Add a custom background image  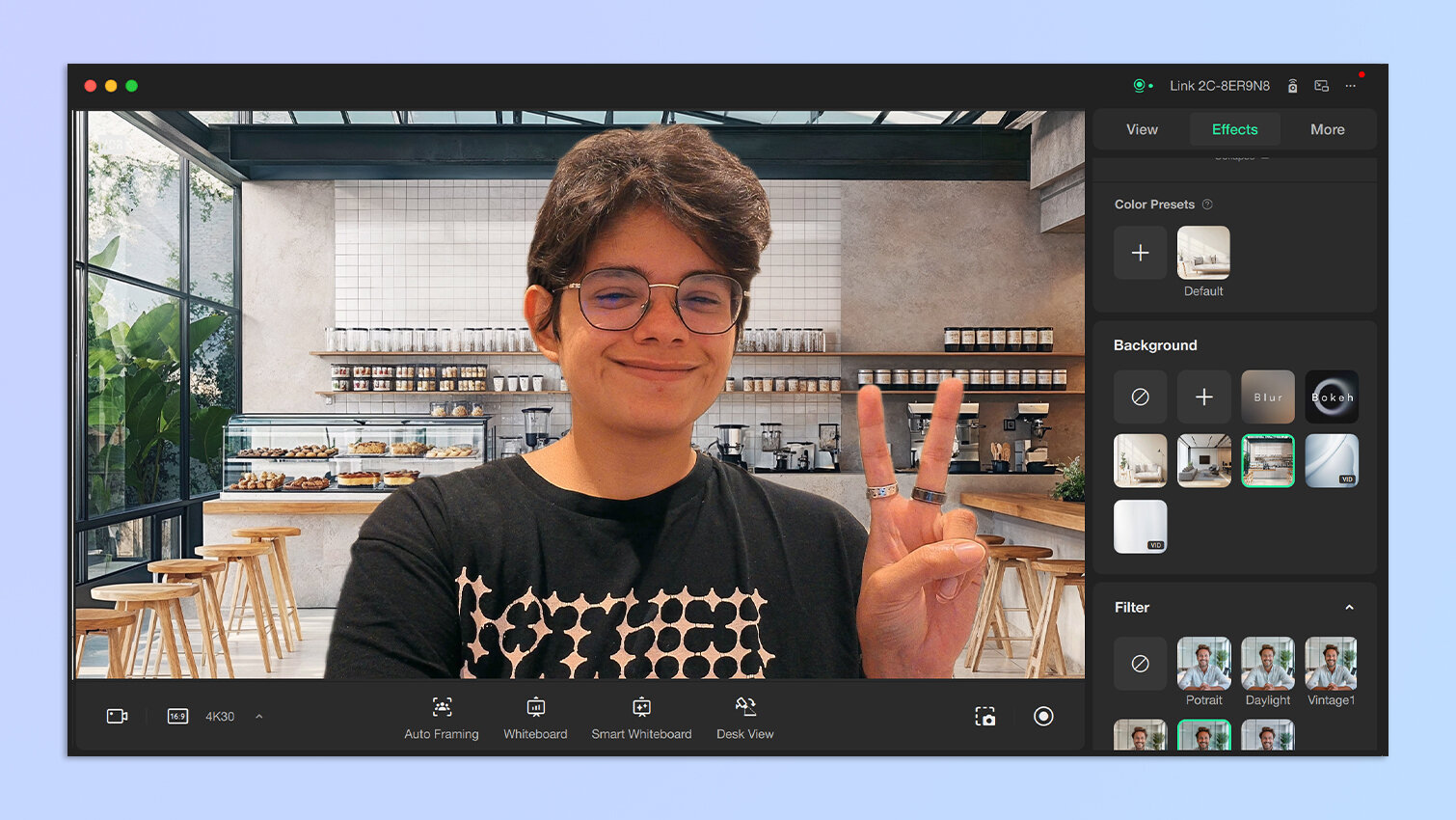(x=1203, y=396)
